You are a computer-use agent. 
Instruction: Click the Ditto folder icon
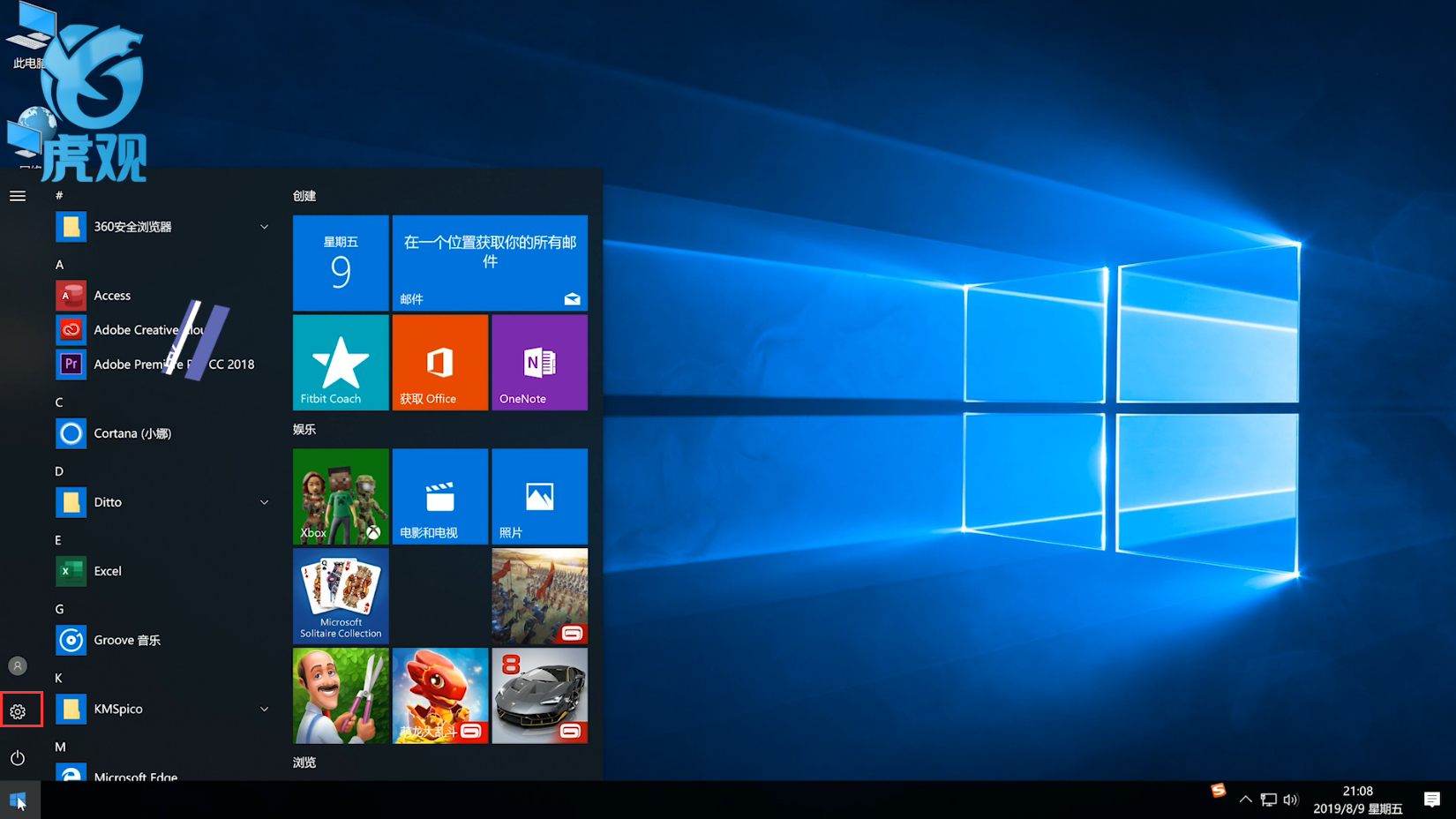tap(71, 502)
